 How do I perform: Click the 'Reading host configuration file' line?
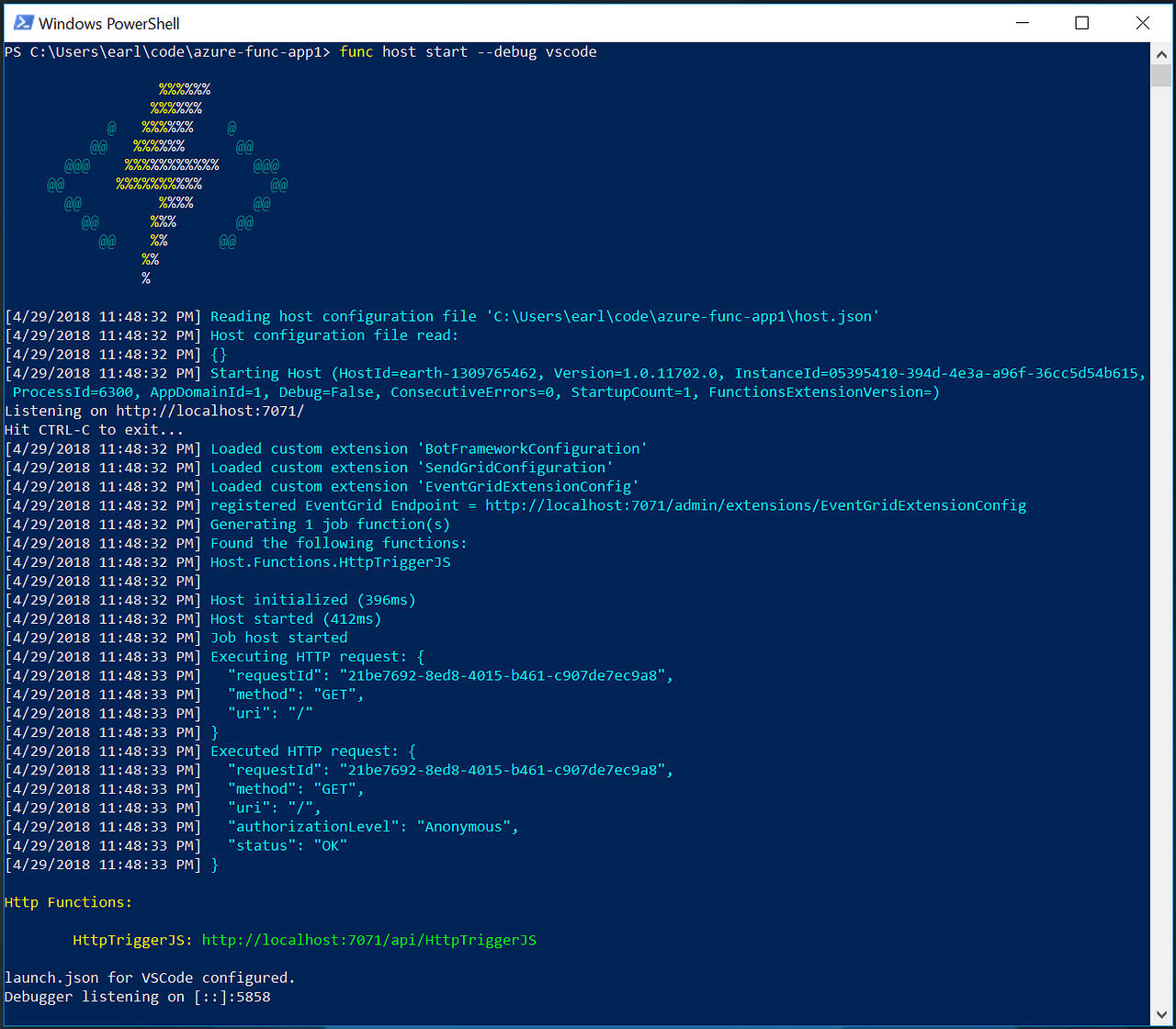(x=443, y=317)
